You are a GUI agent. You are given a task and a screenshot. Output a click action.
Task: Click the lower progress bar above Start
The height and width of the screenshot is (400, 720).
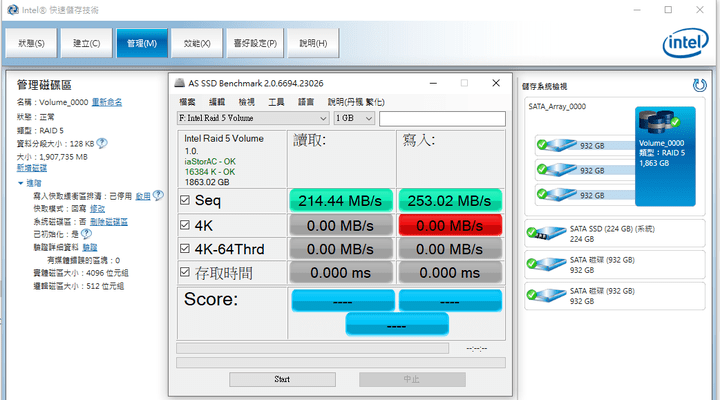(x=341, y=363)
